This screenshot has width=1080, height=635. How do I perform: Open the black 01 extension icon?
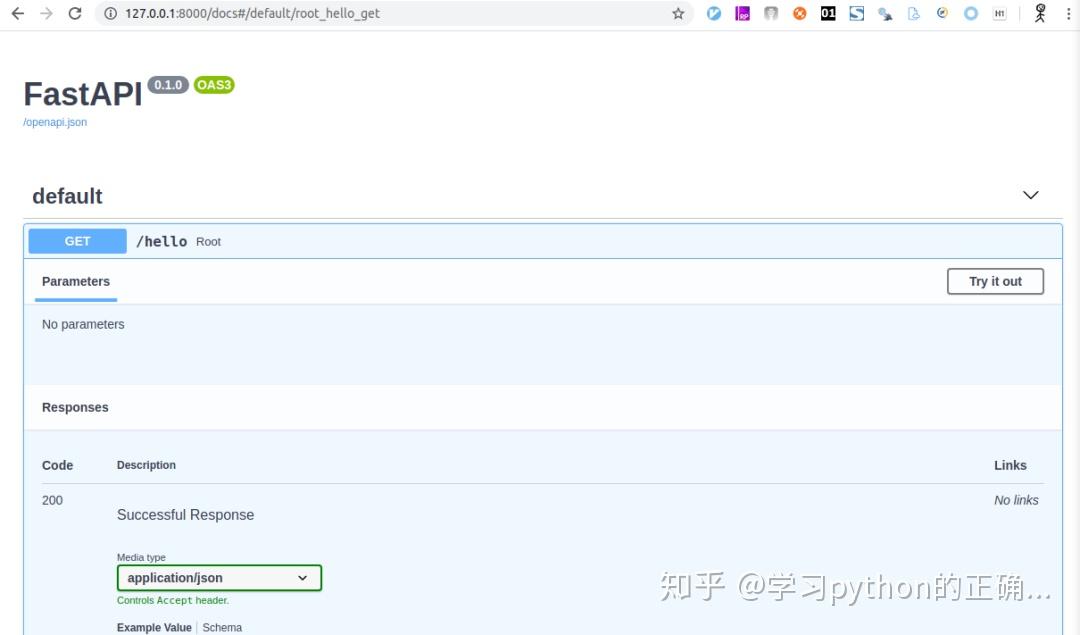coord(828,13)
